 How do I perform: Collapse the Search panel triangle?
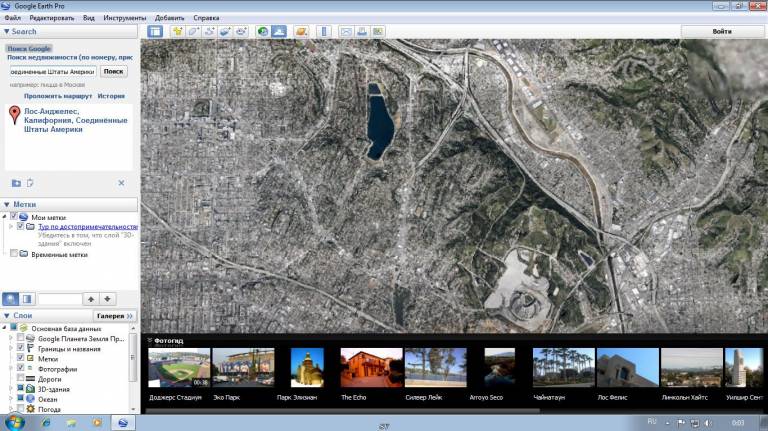click(6, 31)
